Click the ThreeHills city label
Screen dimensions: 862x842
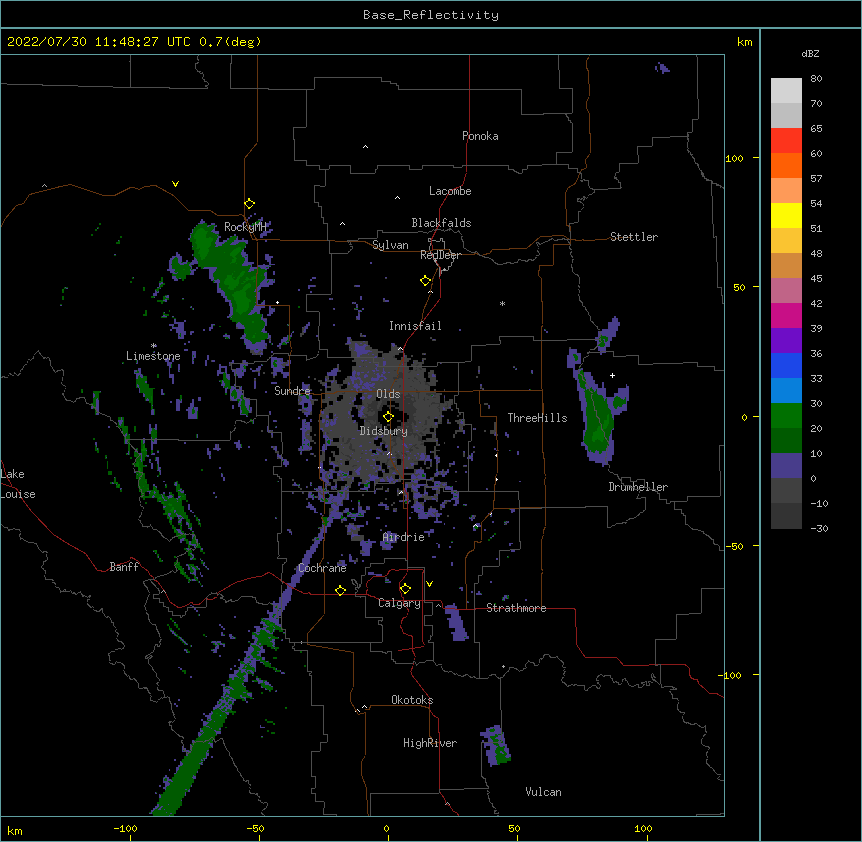point(537,418)
